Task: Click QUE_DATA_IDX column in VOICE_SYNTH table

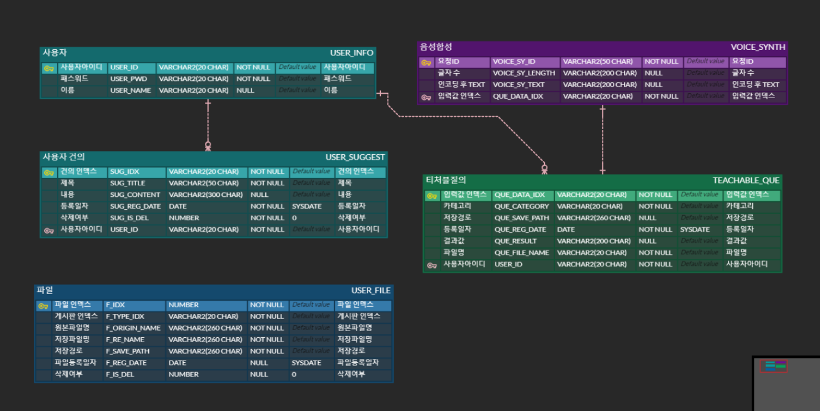Action: click(518, 97)
